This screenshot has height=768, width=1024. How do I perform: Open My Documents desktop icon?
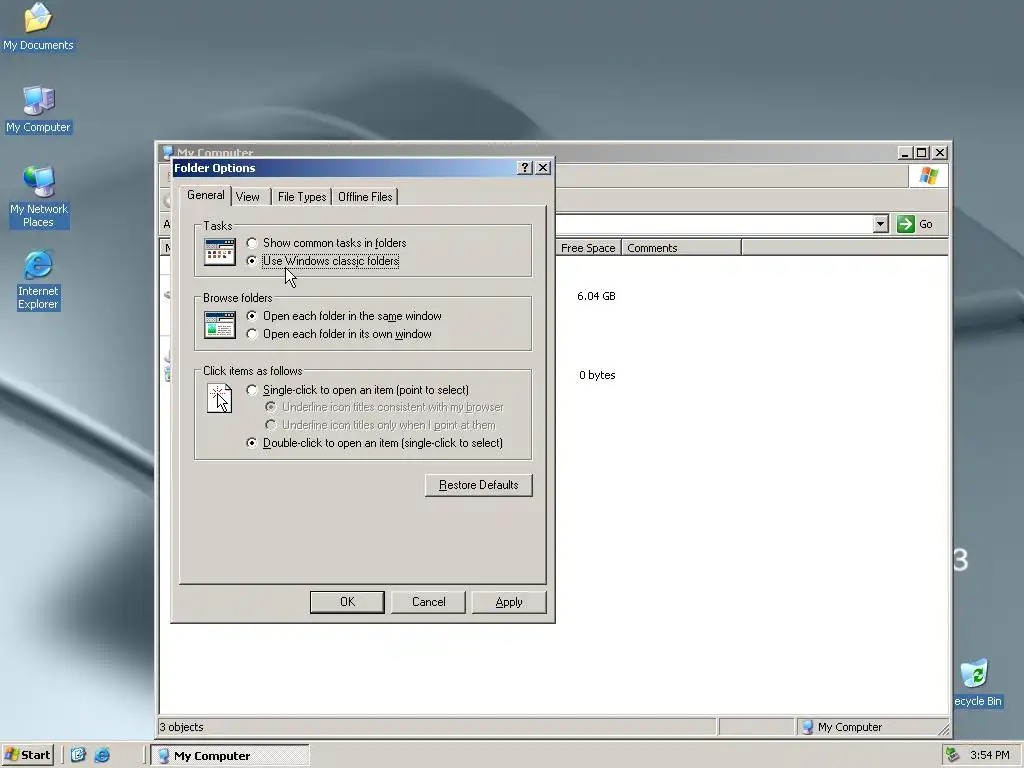(x=38, y=27)
